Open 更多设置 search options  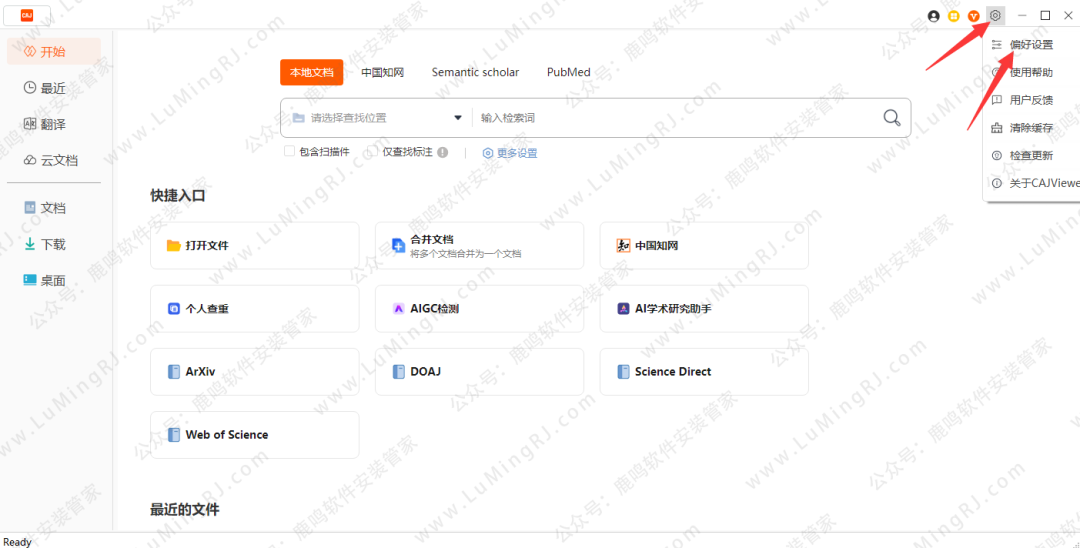tap(510, 153)
